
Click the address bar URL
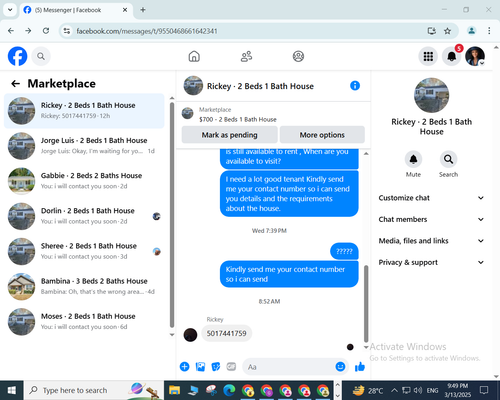147,31
